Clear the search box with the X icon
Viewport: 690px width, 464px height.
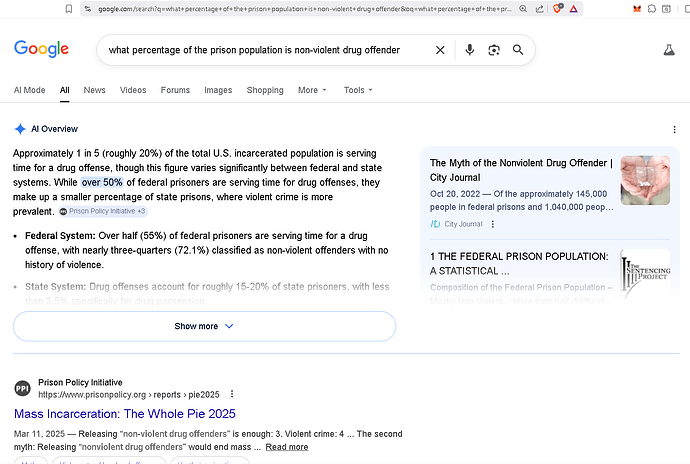(440, 50)
